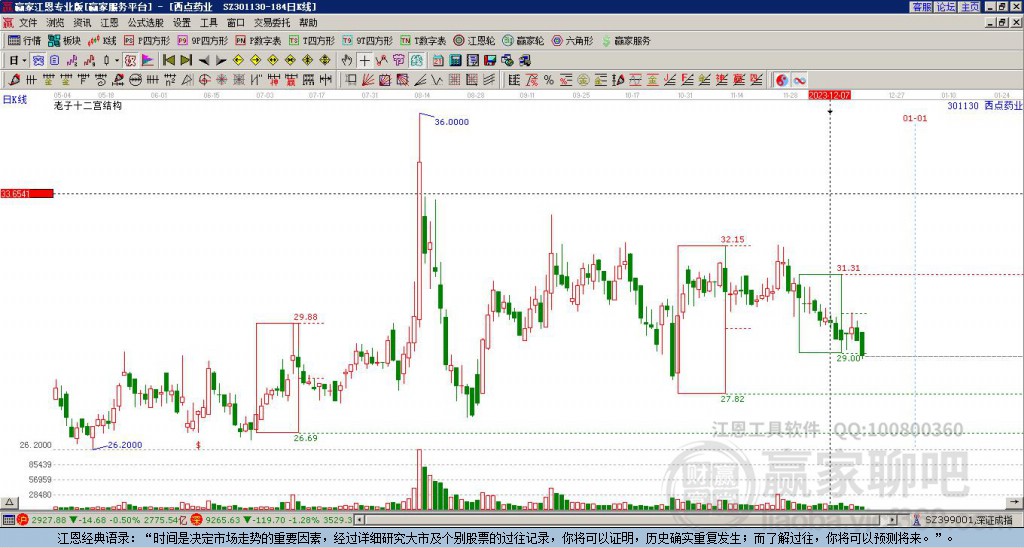Open the 江恩轮 tool
1024x548 pixels.
coord(474,40)
